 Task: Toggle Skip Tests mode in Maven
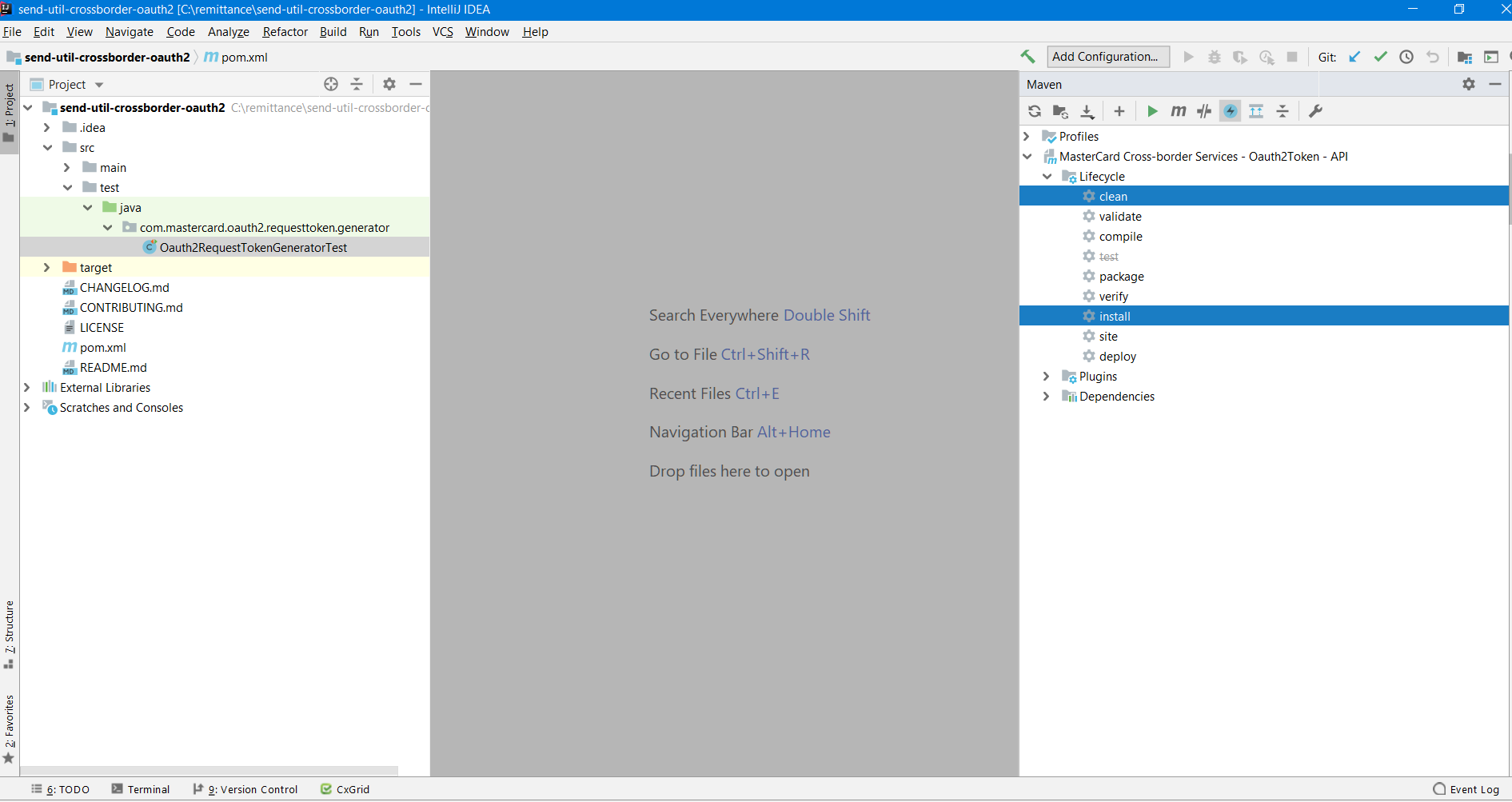click(1231, 111)
